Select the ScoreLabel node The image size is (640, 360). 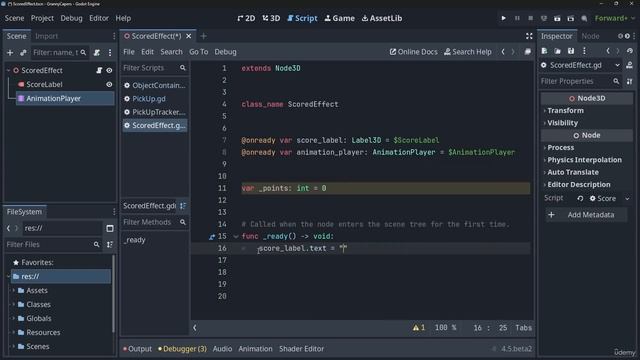(44, 84)
